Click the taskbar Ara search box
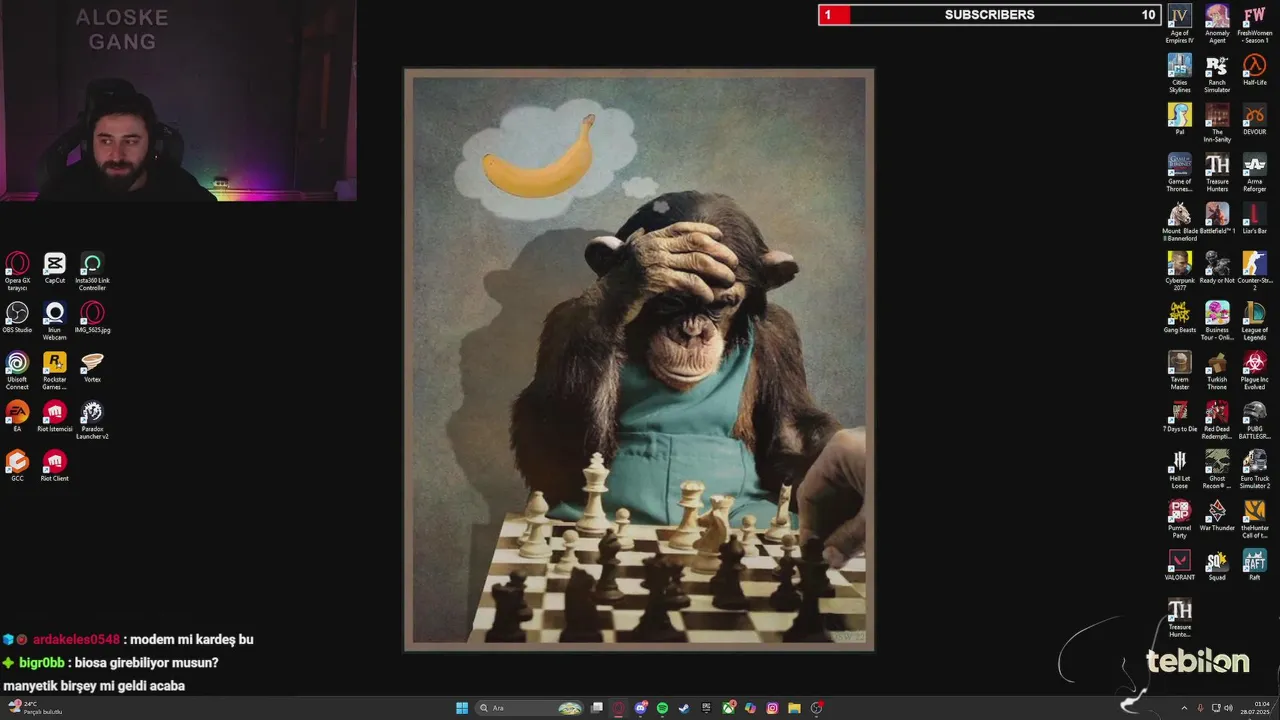 529,708
